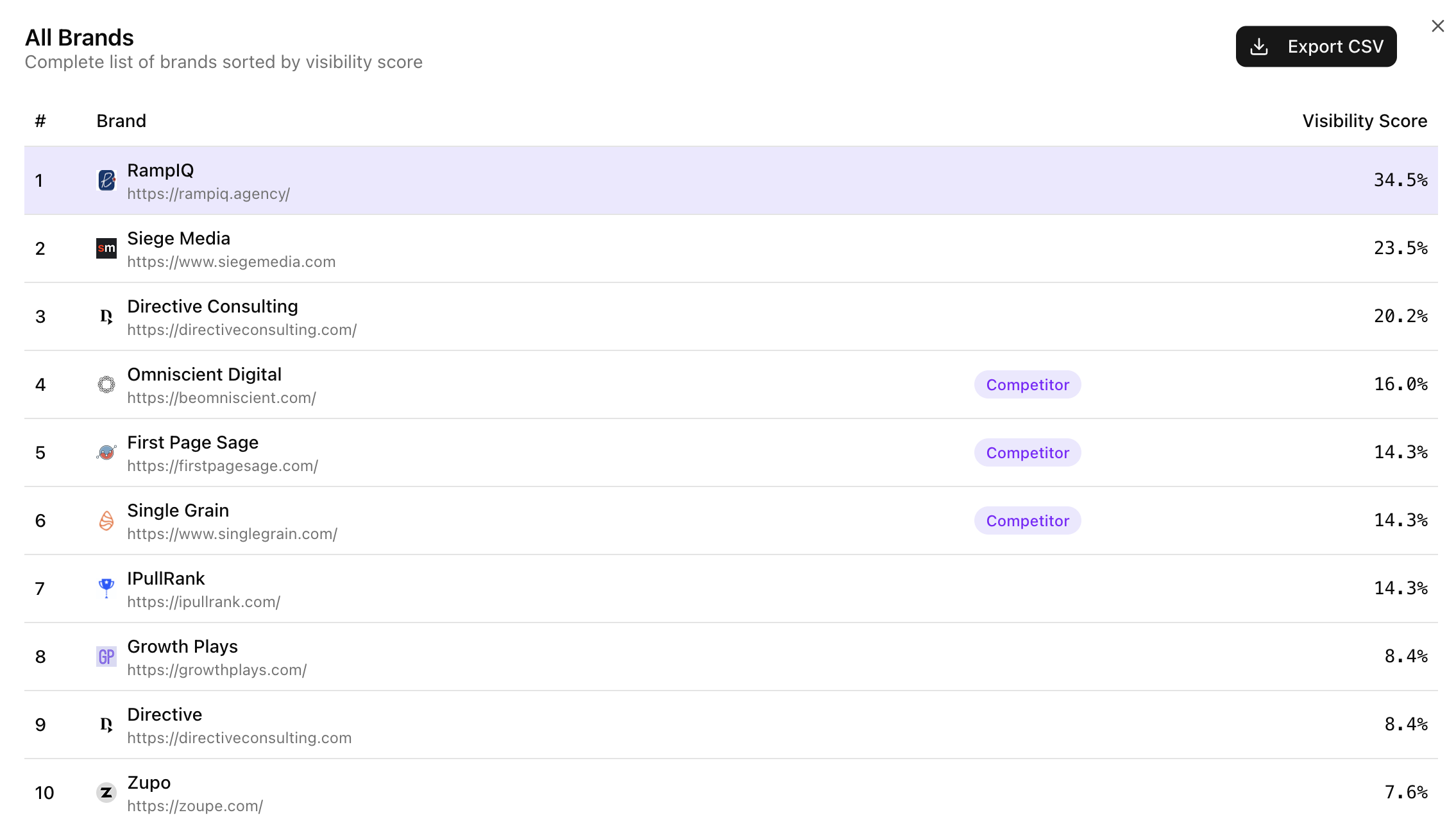Screen dimensions: 1456x833
Task: Select the Growth Plays GP logo
Action: point(106,657)
